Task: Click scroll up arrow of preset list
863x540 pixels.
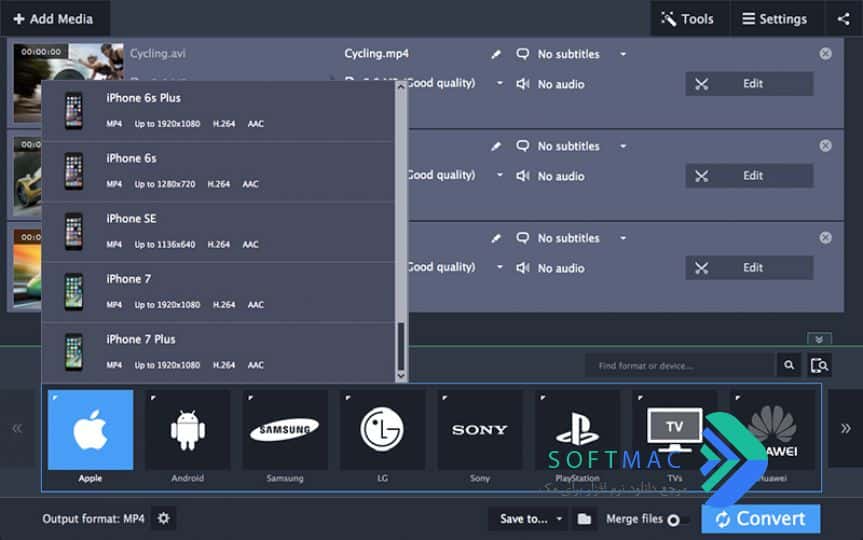Action: pos(401,87)
